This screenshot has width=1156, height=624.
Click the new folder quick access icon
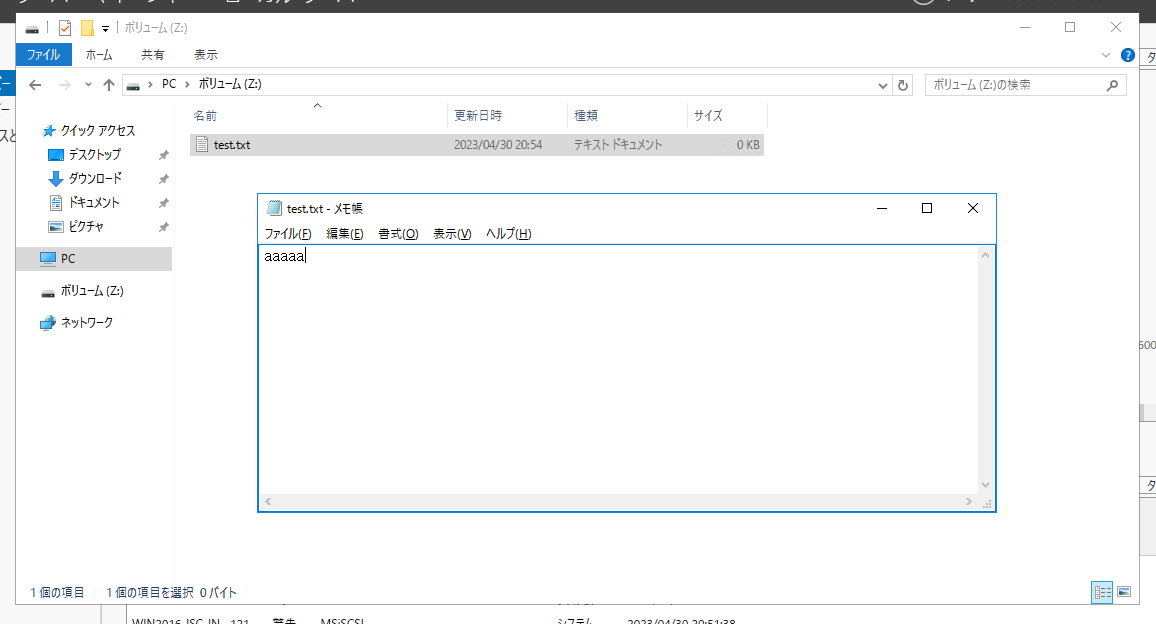point(87,28)
